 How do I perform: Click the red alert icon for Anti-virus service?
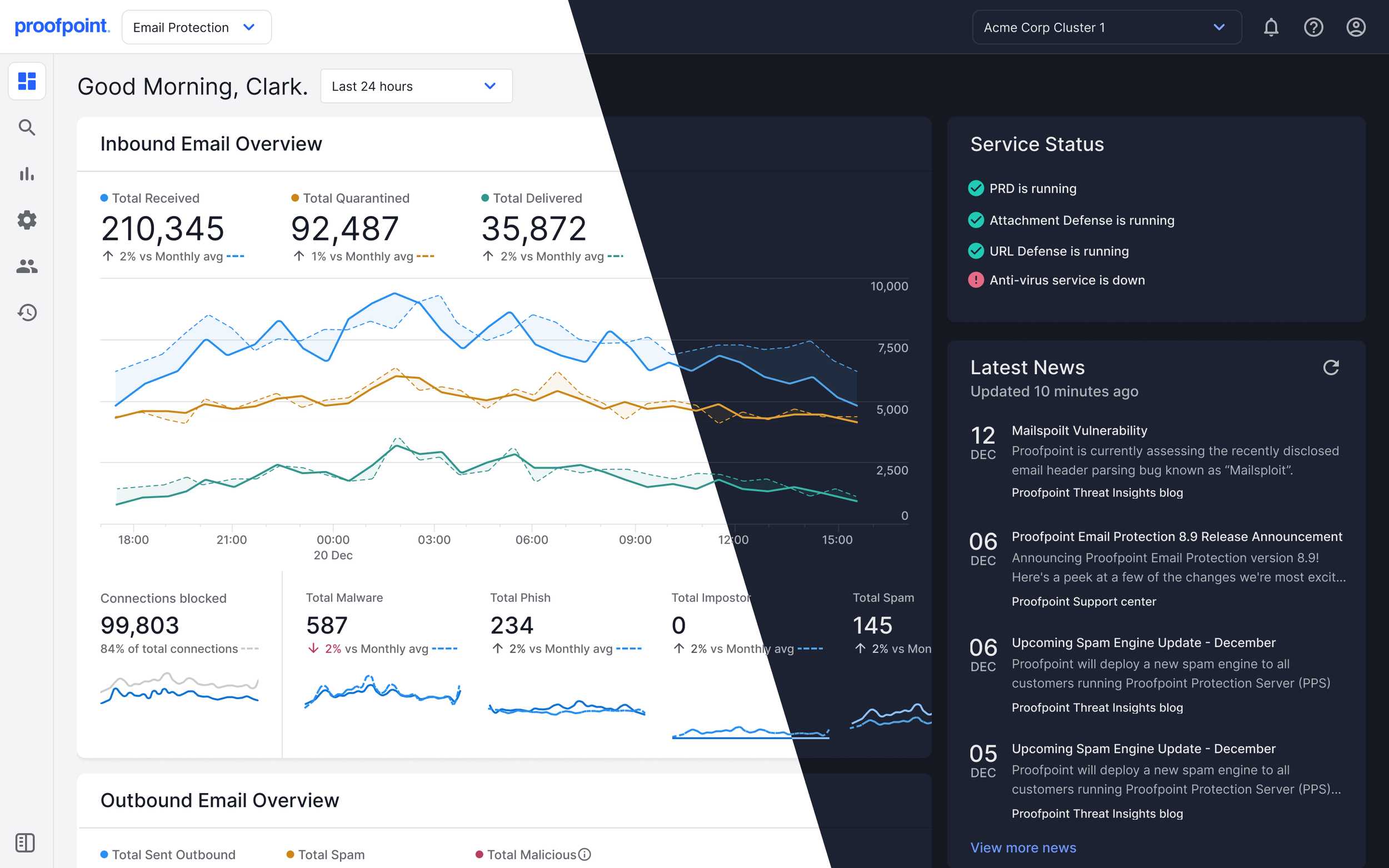point(976,280)
